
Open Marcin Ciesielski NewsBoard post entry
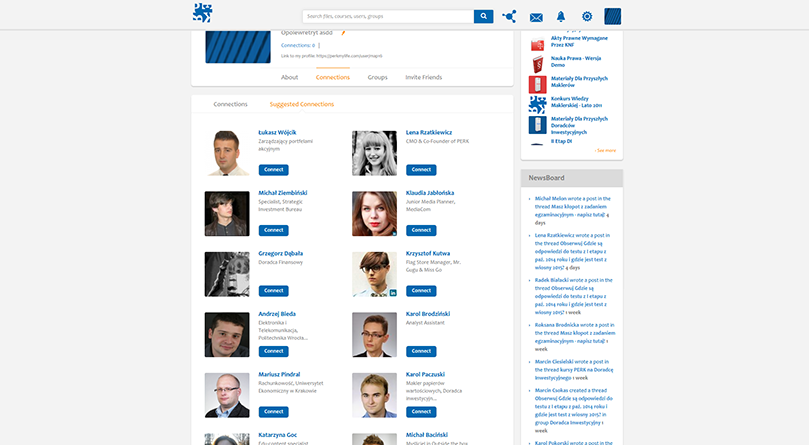click(574, 370)
